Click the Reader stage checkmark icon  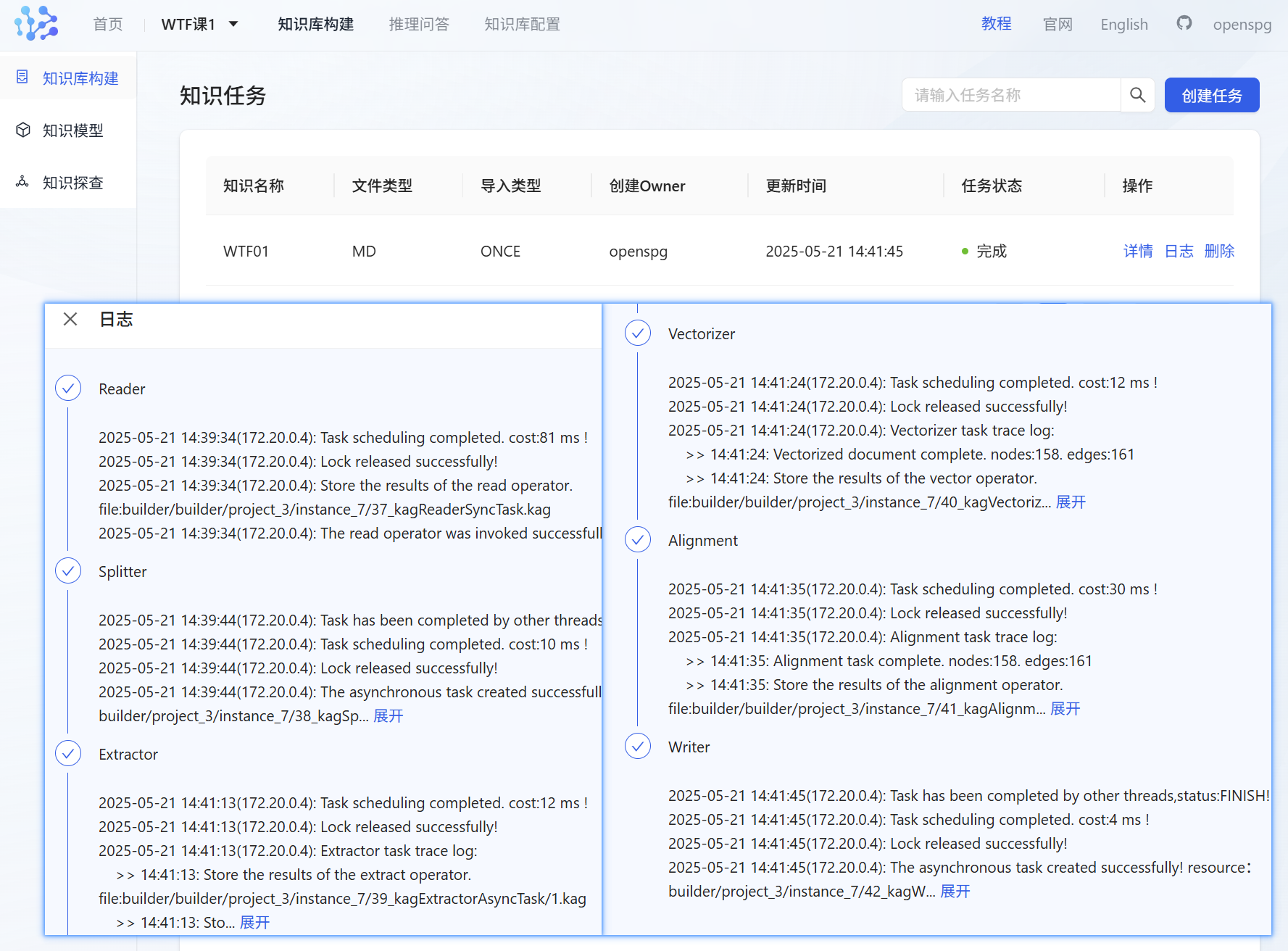(x=67, y=388)
